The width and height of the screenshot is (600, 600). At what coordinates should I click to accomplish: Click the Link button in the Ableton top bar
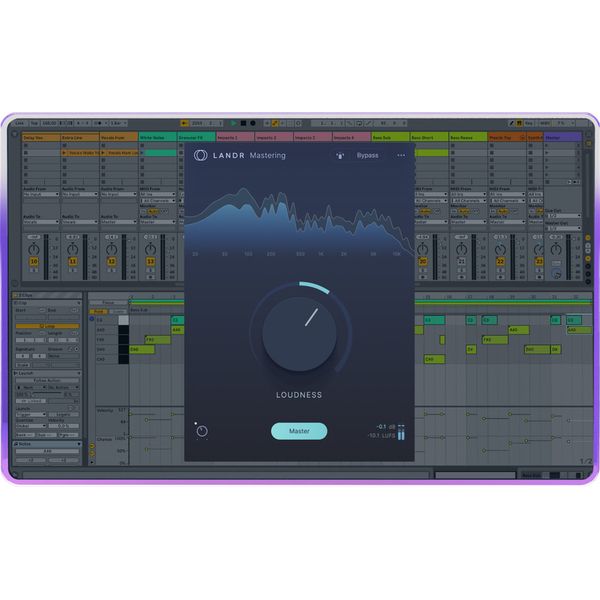(20, 123)
